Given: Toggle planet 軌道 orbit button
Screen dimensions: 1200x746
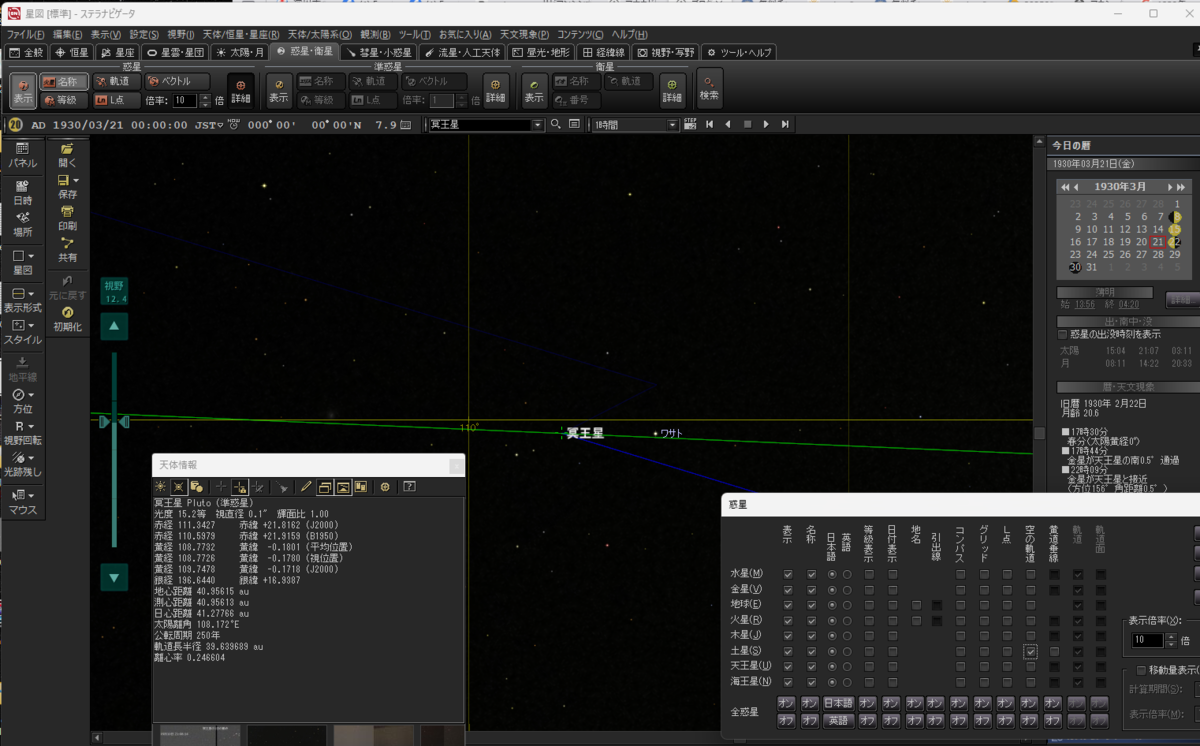Looking at the screenshot, I should [x=116, y=81].
